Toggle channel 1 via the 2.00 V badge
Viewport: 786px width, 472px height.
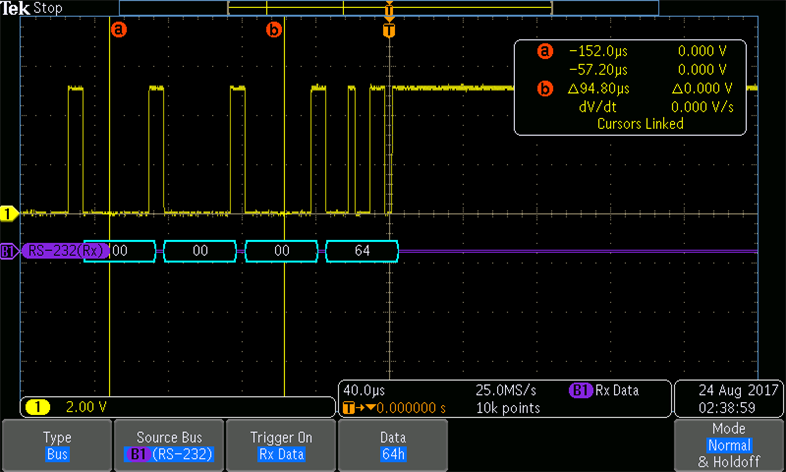pyautogui.click(x=38, y=407)
